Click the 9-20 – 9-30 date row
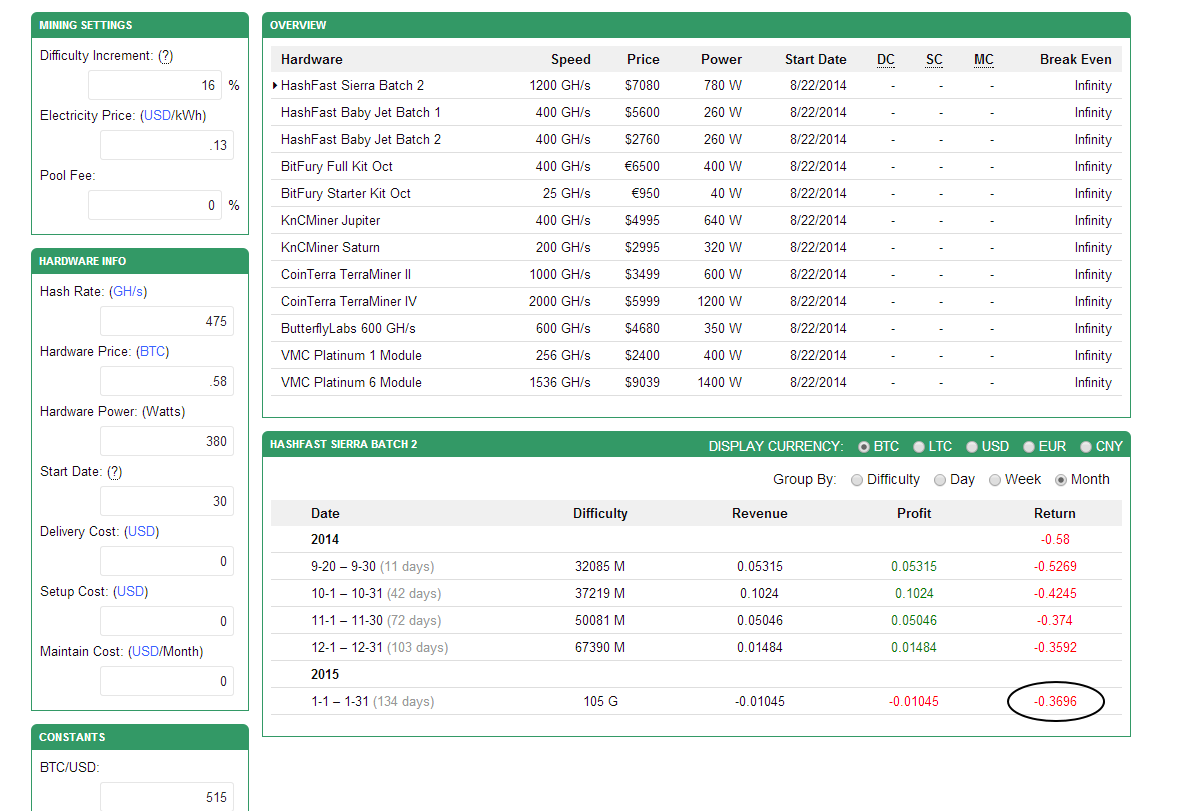This screenshot has height=811, width=1184. (696, 567)
